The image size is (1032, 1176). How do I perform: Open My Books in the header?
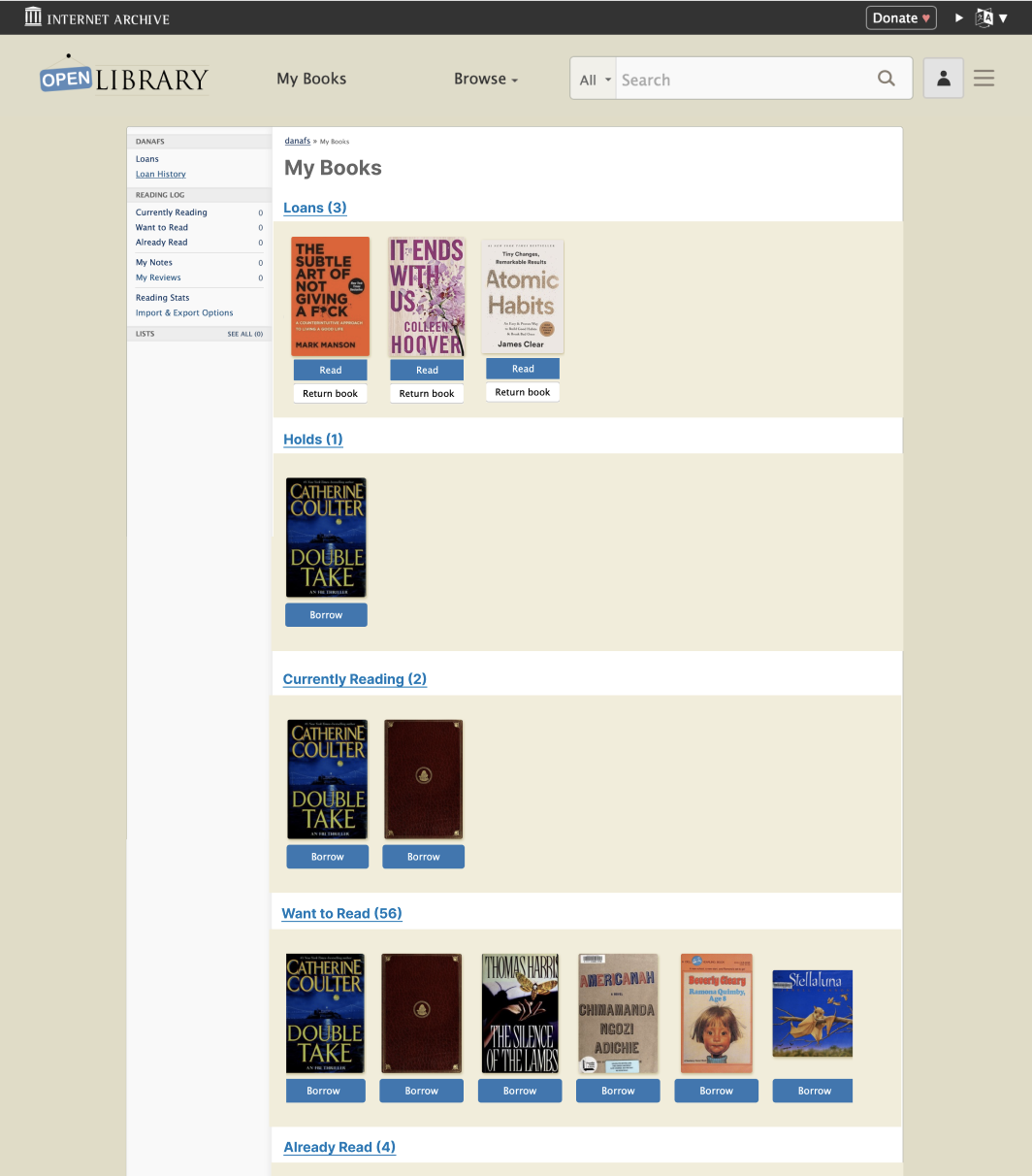(311, 79)
